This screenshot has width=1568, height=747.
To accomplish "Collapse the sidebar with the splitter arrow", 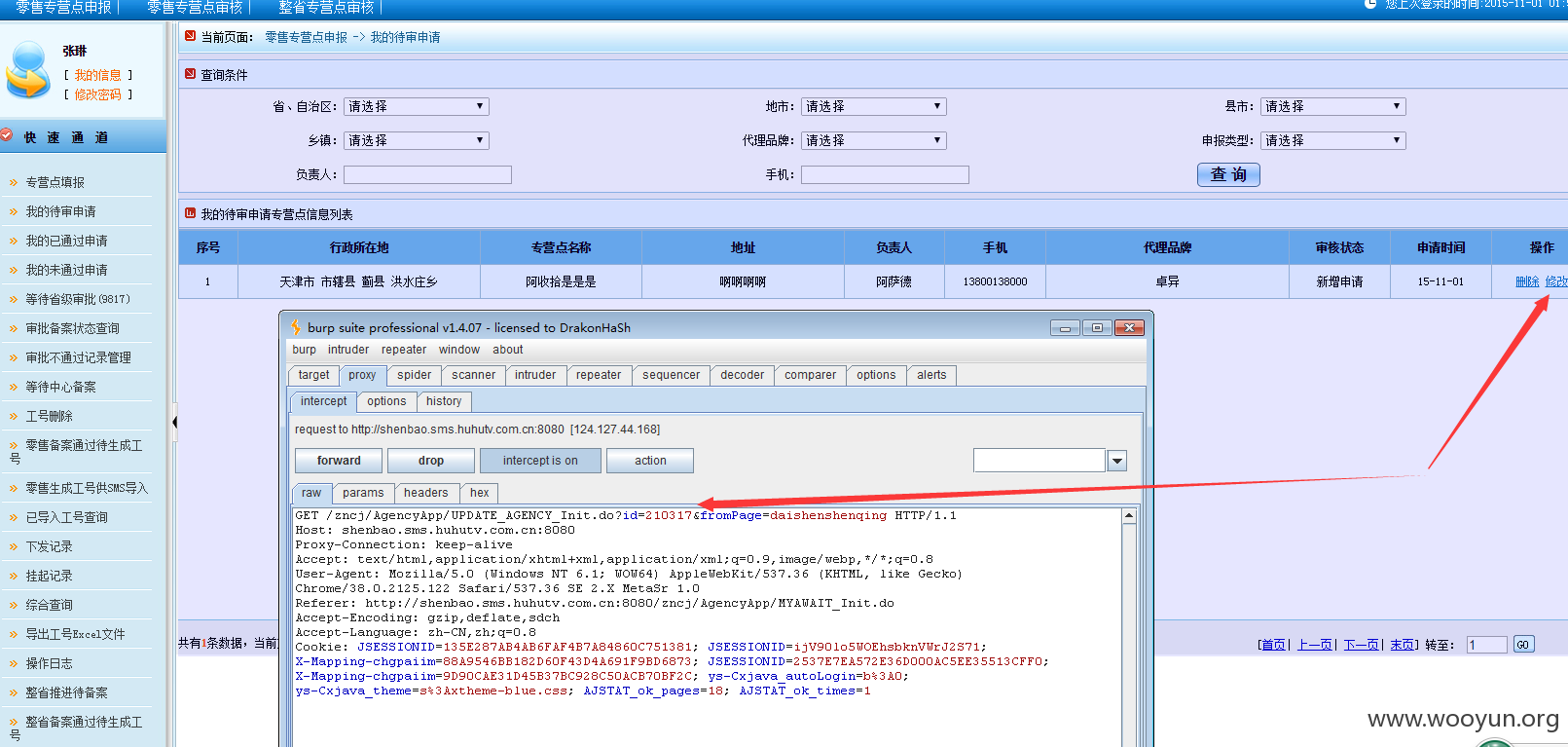I will coord(174,422).
